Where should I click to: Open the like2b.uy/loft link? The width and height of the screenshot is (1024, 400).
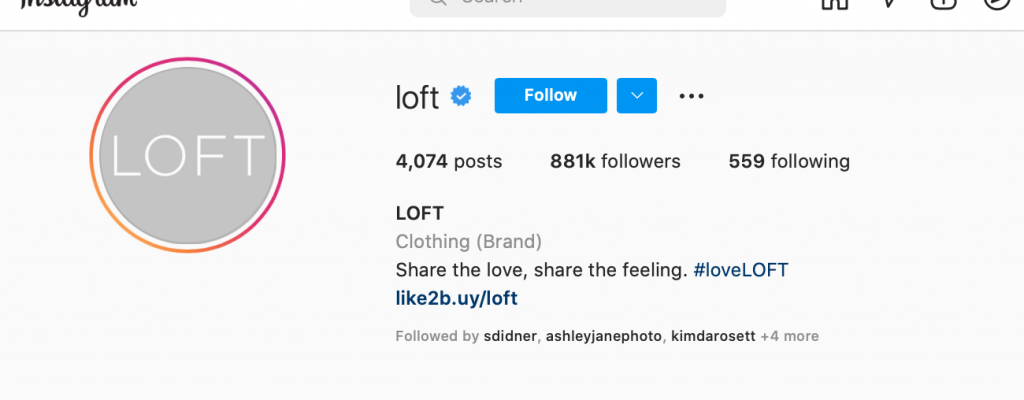[457, 298]
